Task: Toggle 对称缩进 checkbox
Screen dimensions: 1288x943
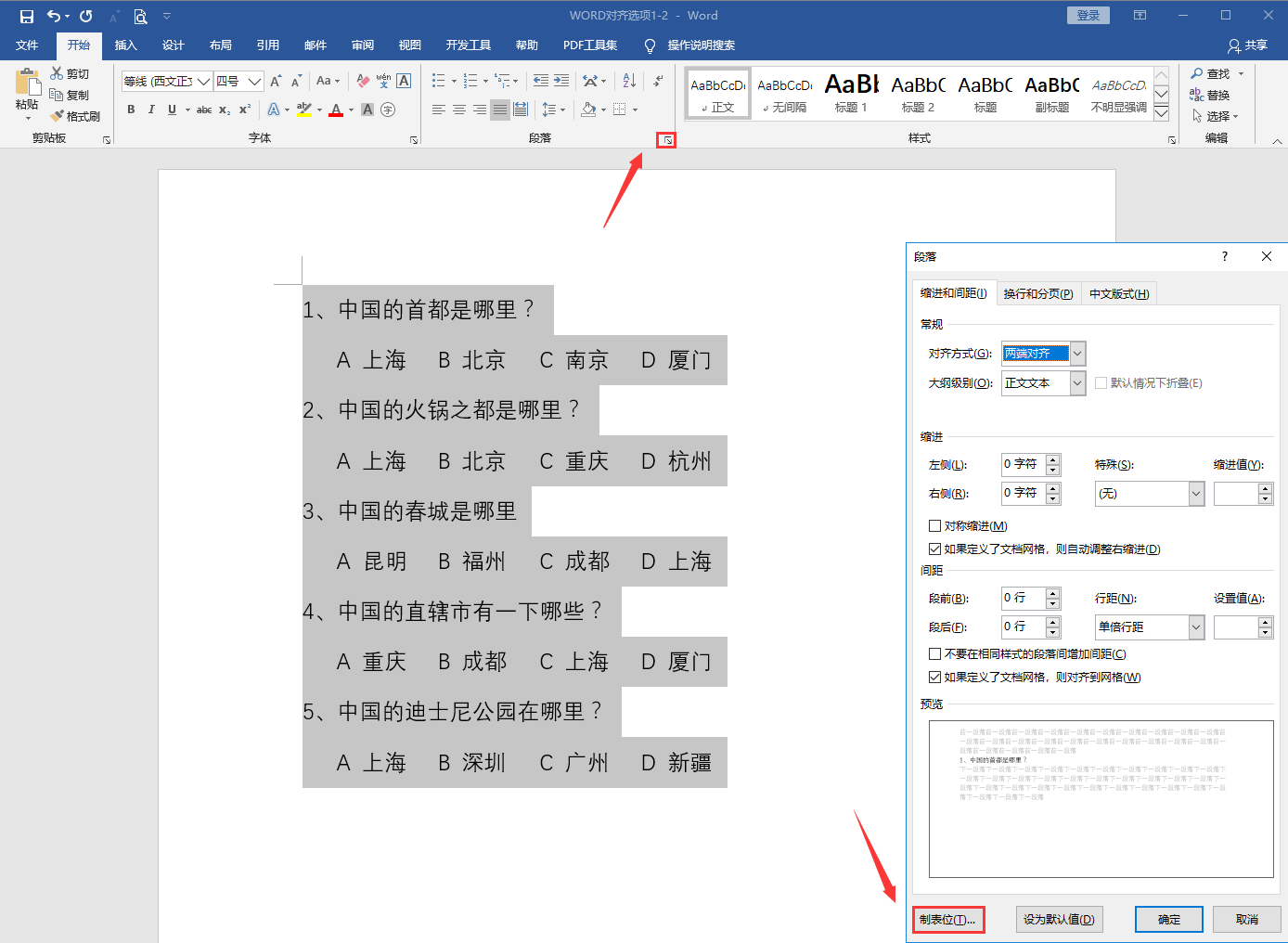Action: (x=935, y=525)
